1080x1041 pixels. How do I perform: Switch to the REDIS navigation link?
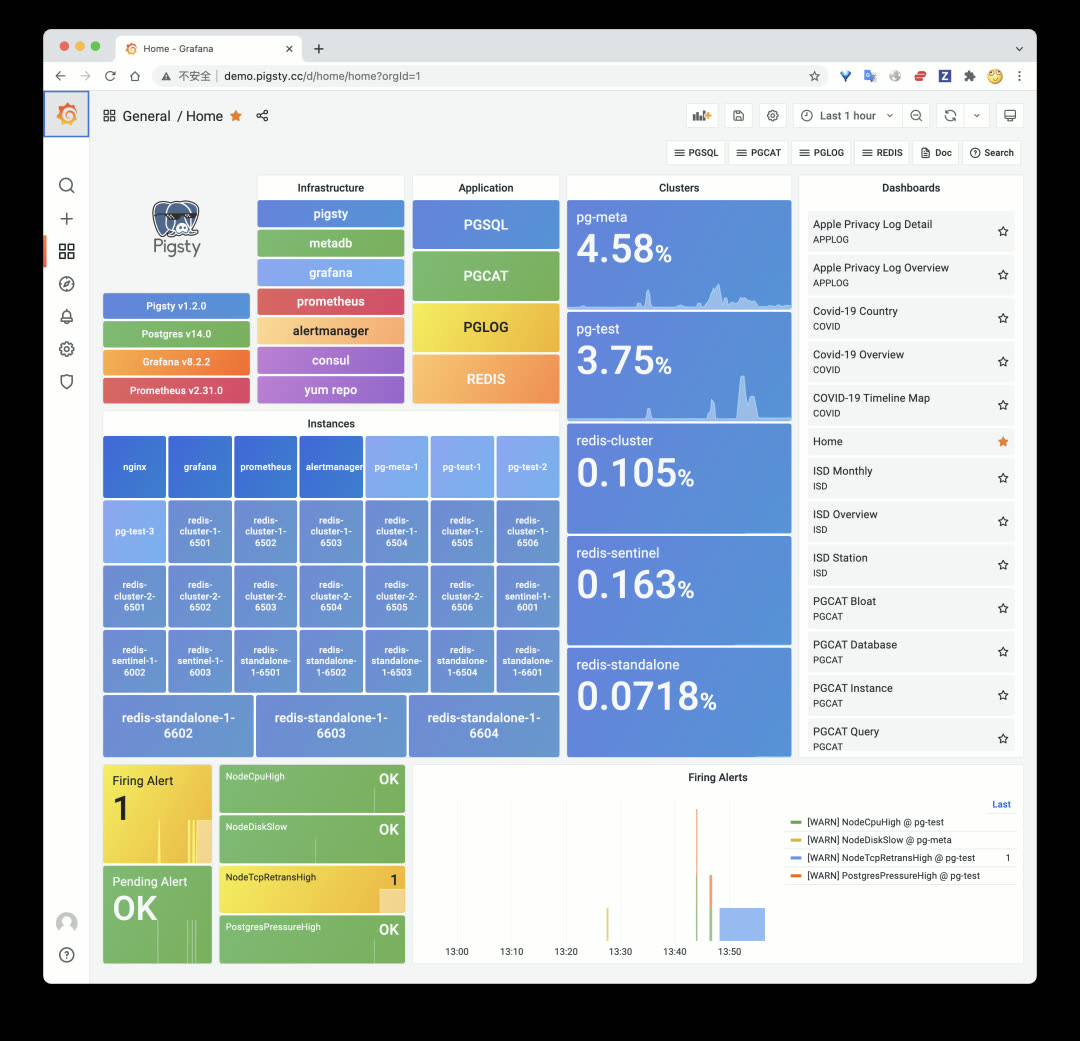(x=881, y=152)
